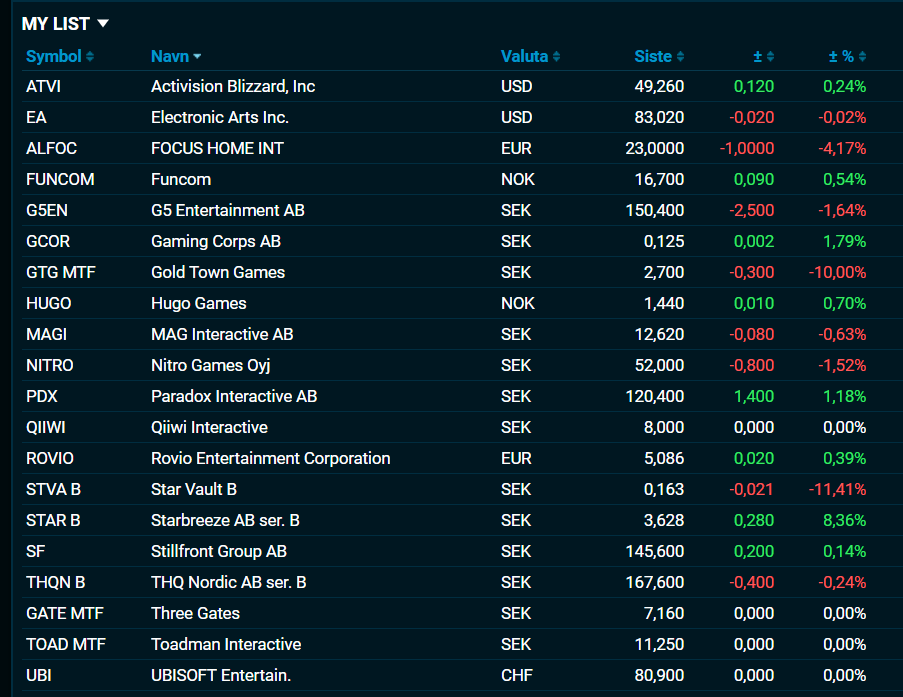Click the STVA B symbol

(53, 490)
